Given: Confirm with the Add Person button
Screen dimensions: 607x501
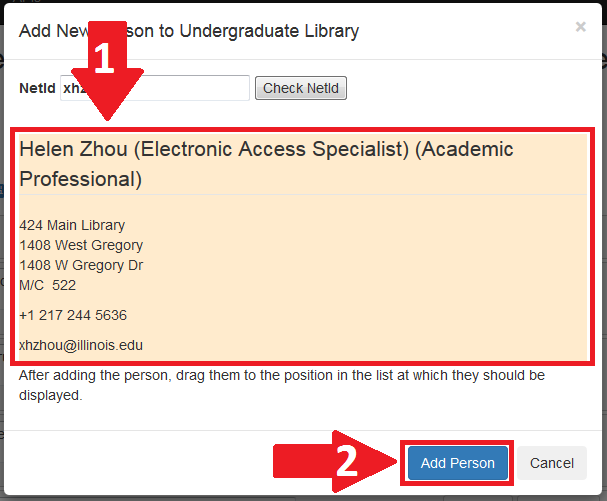Looking at the screenshot, I should pos(457,463).
